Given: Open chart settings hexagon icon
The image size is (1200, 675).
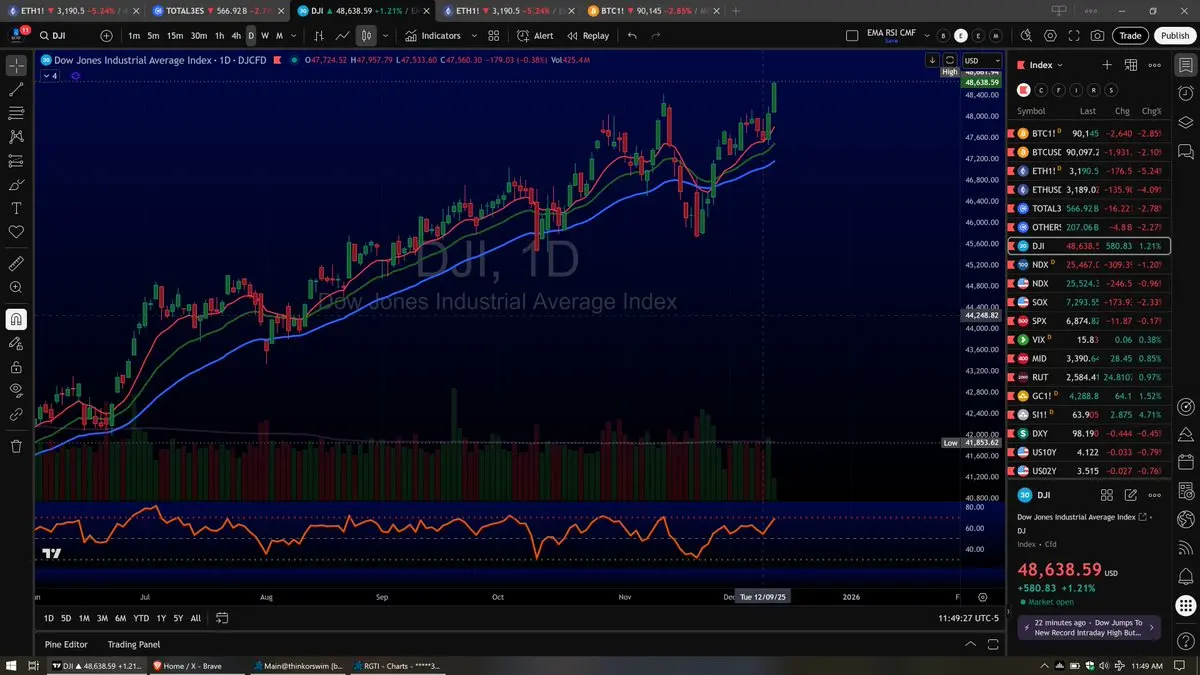Looking at the screenshot, I should point(1050,35).
